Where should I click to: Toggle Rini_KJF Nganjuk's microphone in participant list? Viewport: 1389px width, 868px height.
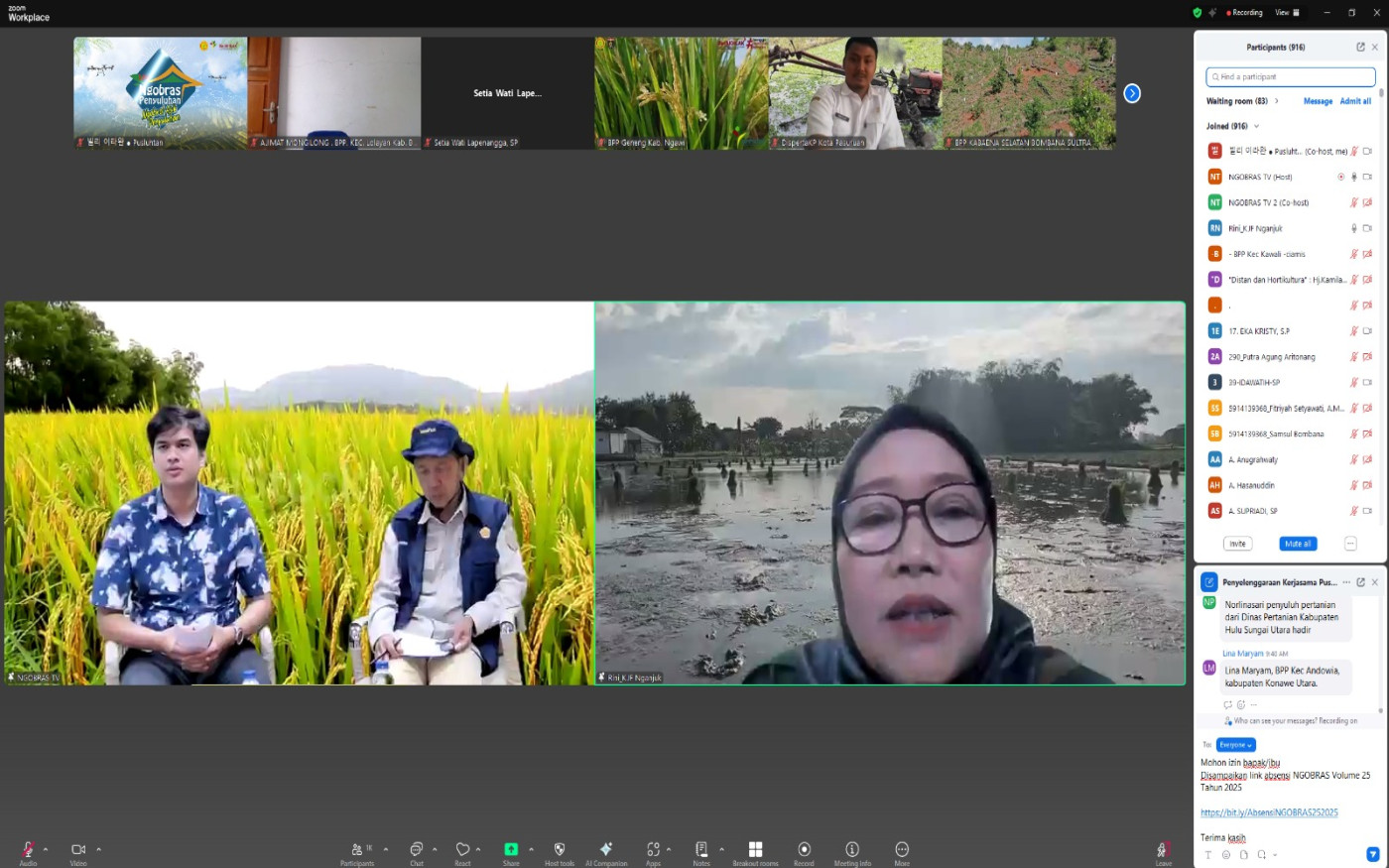[x=1353, y=228]
